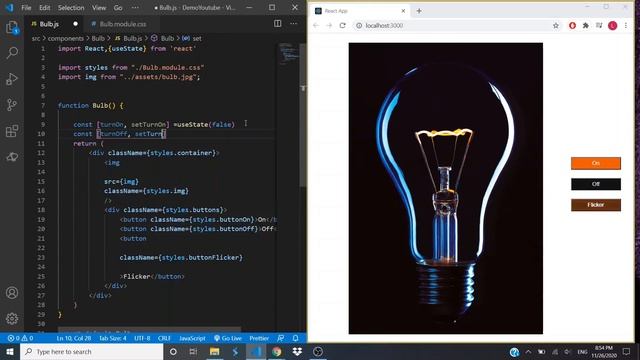Open the Selection menu
This screenshot has height=360, width=640.
click(x=71, y=8)
